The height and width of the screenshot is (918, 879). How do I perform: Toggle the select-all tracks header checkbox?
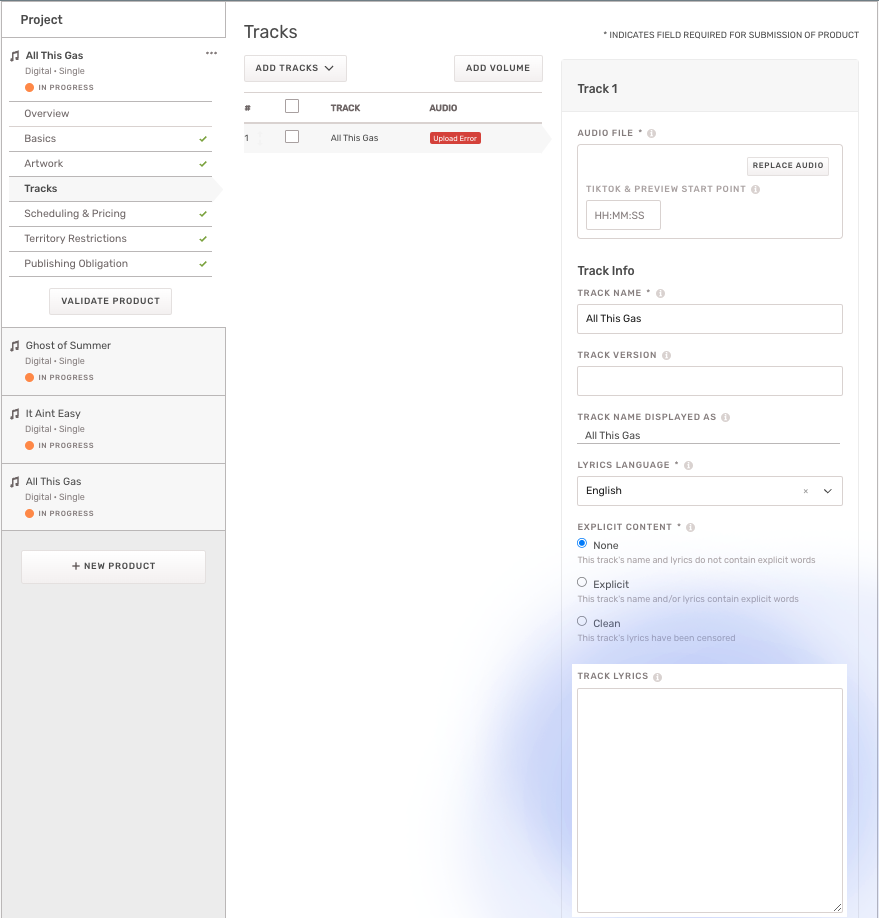pyautogui.click(x=292, y=106)
